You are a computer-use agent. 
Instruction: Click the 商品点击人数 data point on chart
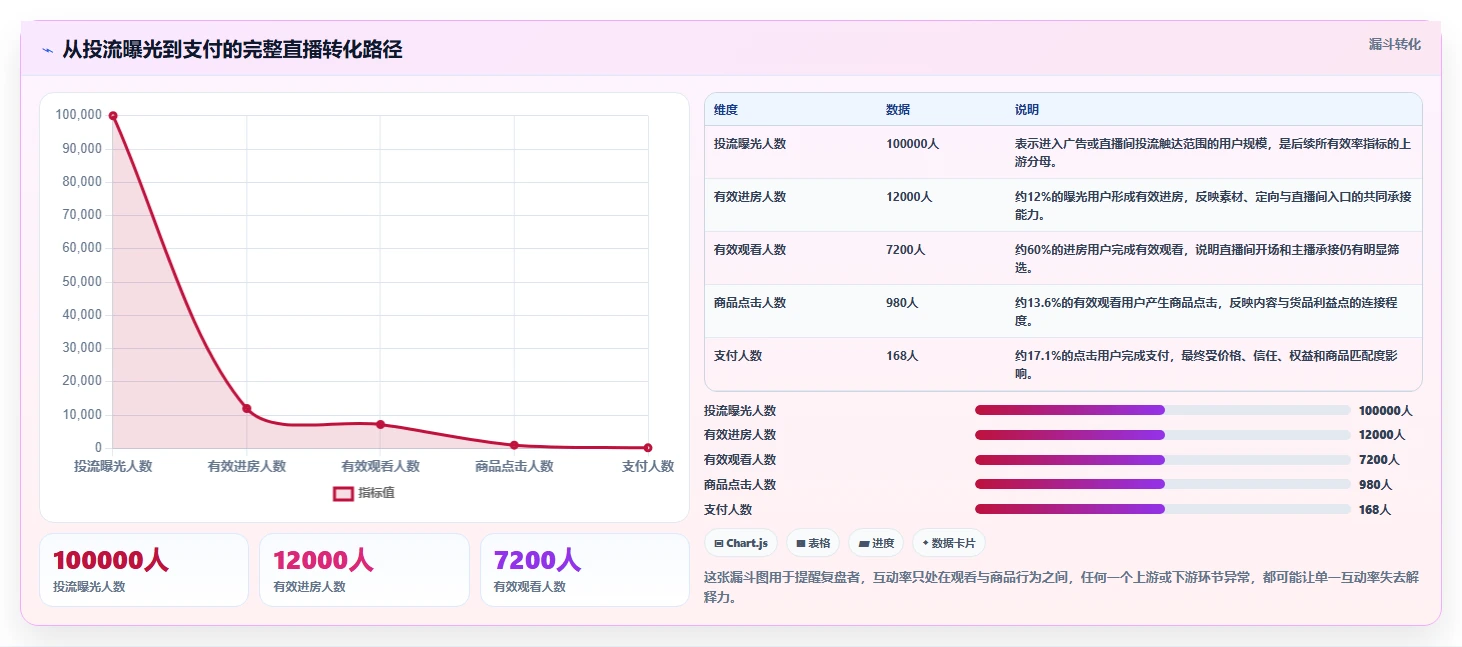[514, 445]
